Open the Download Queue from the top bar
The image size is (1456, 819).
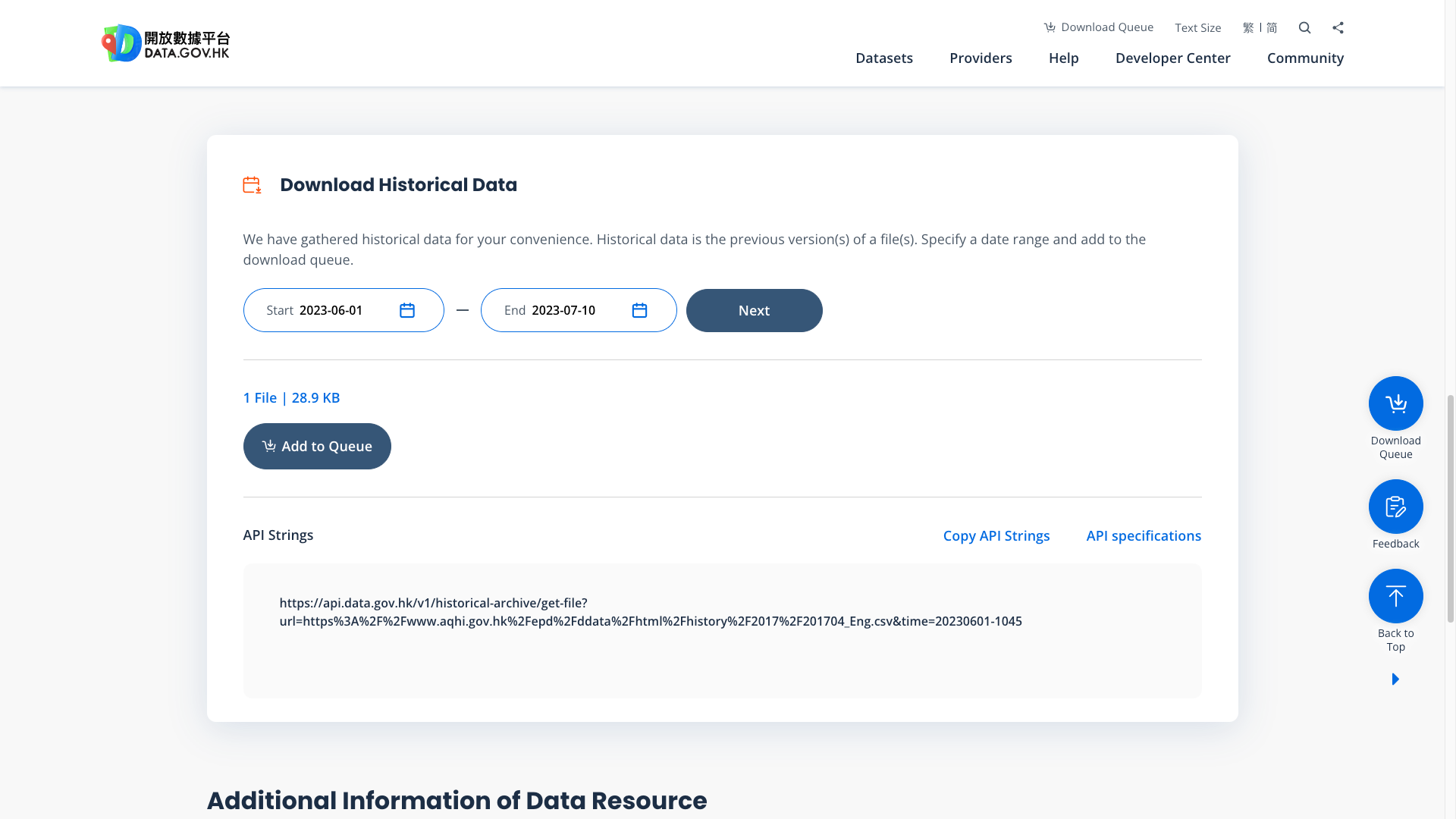[1098, 27]
